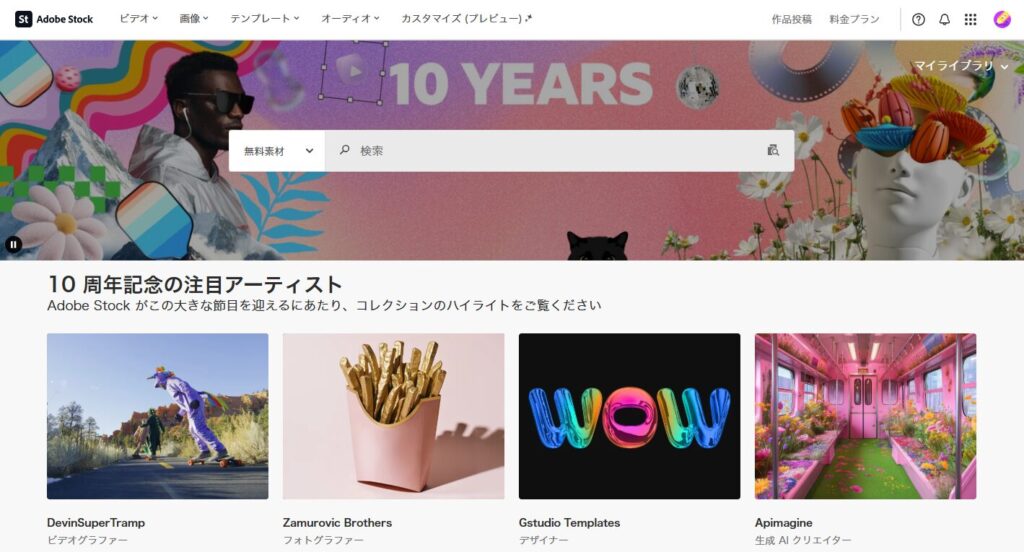The image size is (1024, 552).
Task: Open the オーディオ menu
Action: point(350,18)
